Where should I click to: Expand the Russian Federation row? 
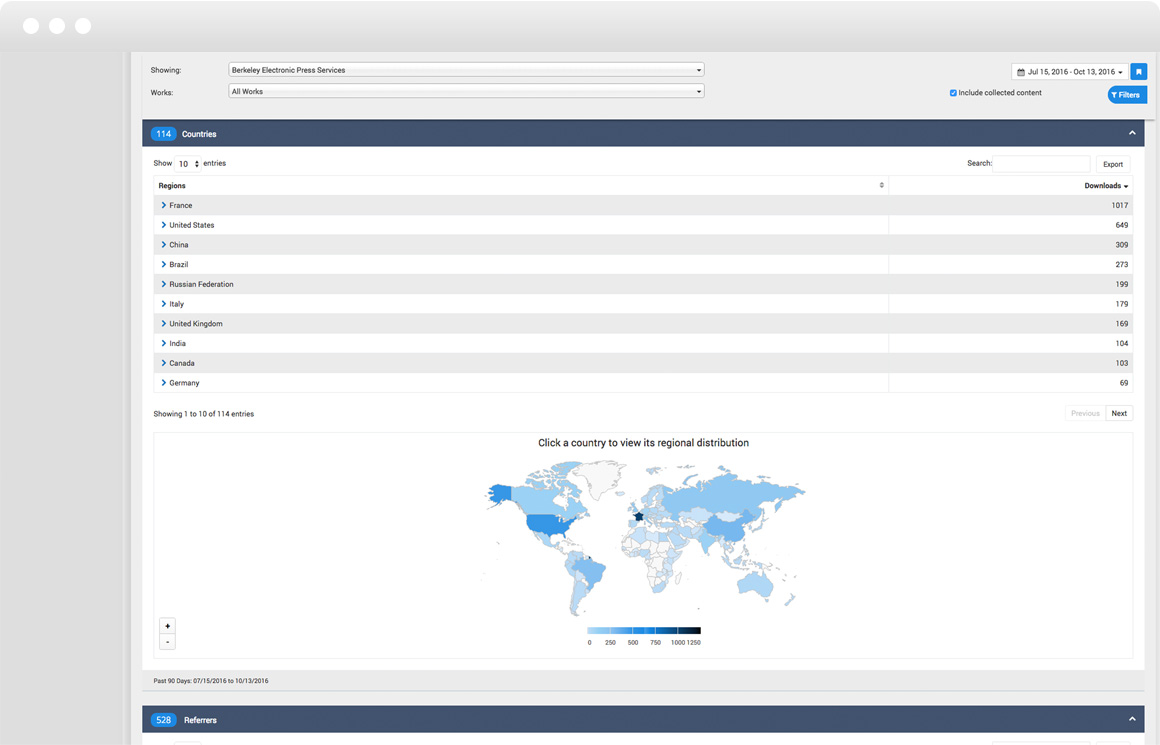[164, 285]
